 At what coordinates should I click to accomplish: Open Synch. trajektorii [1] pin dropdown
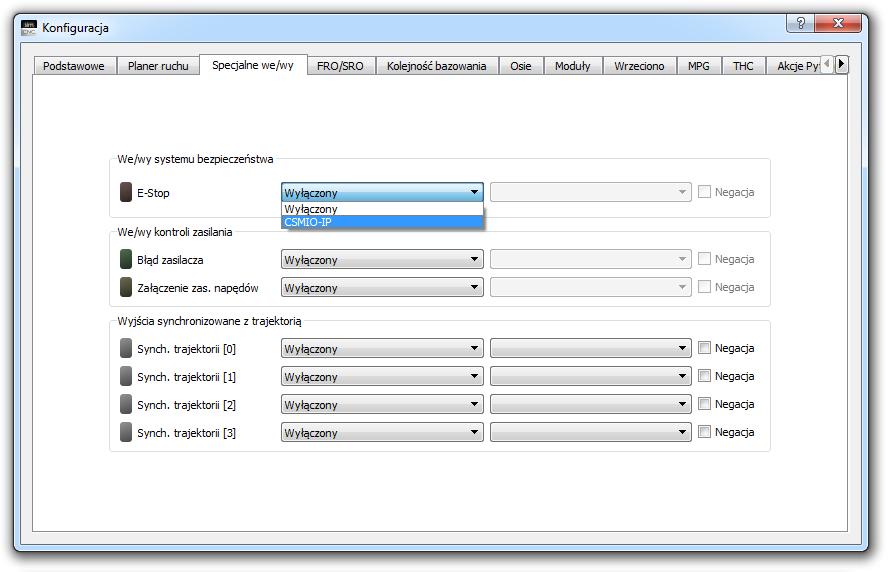(x=591, y=376)
